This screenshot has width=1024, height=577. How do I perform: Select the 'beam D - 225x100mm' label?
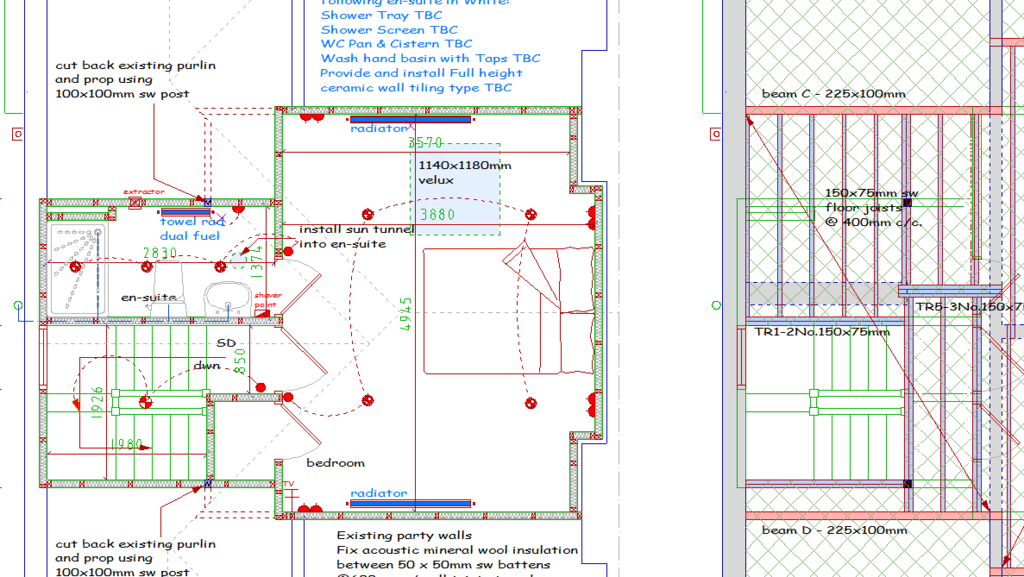[x=833, y=529]
